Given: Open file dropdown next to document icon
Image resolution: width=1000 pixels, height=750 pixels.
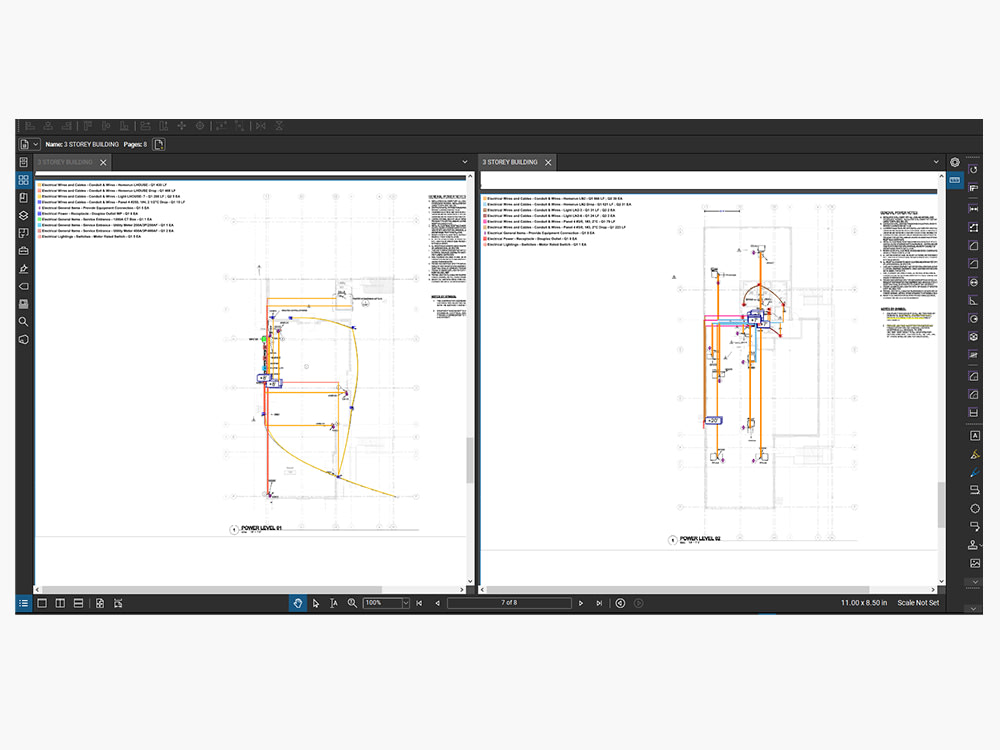Looking at the screenshot, I should 36,144.
